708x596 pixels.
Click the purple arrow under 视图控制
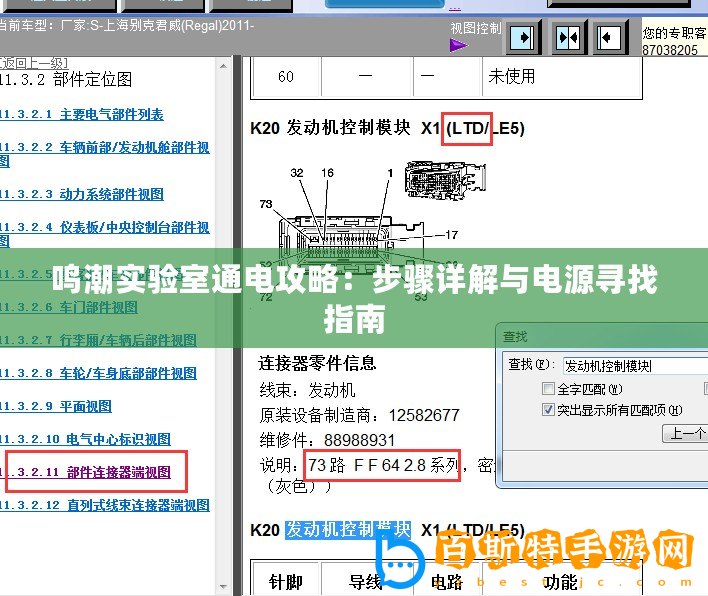click(459, 45)
